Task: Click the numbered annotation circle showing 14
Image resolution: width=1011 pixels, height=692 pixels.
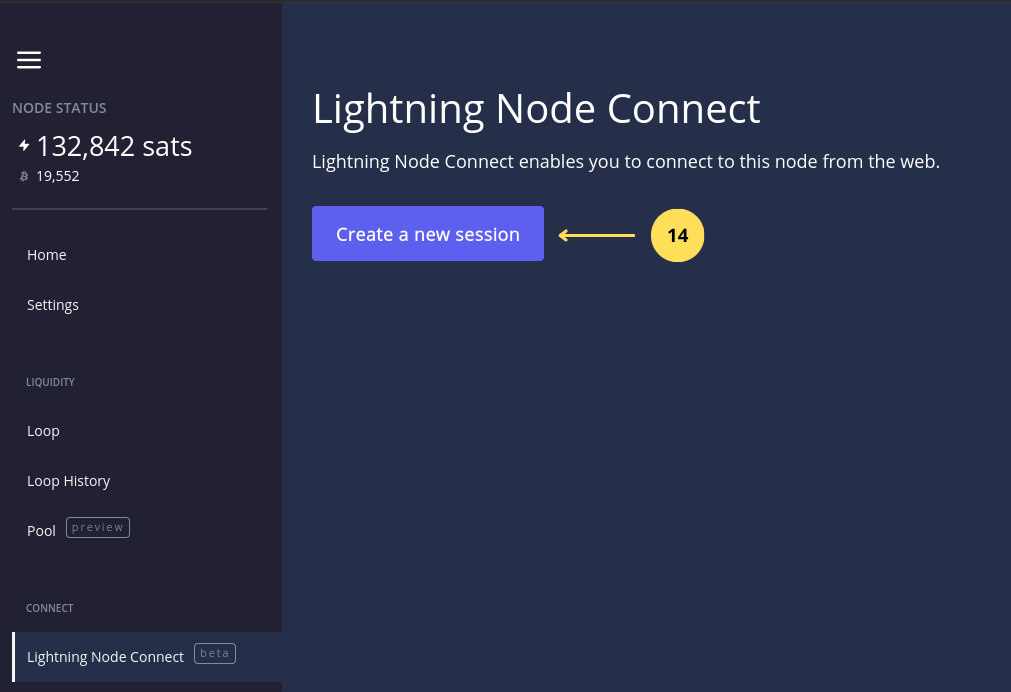Action: click(x=677, y=235)
